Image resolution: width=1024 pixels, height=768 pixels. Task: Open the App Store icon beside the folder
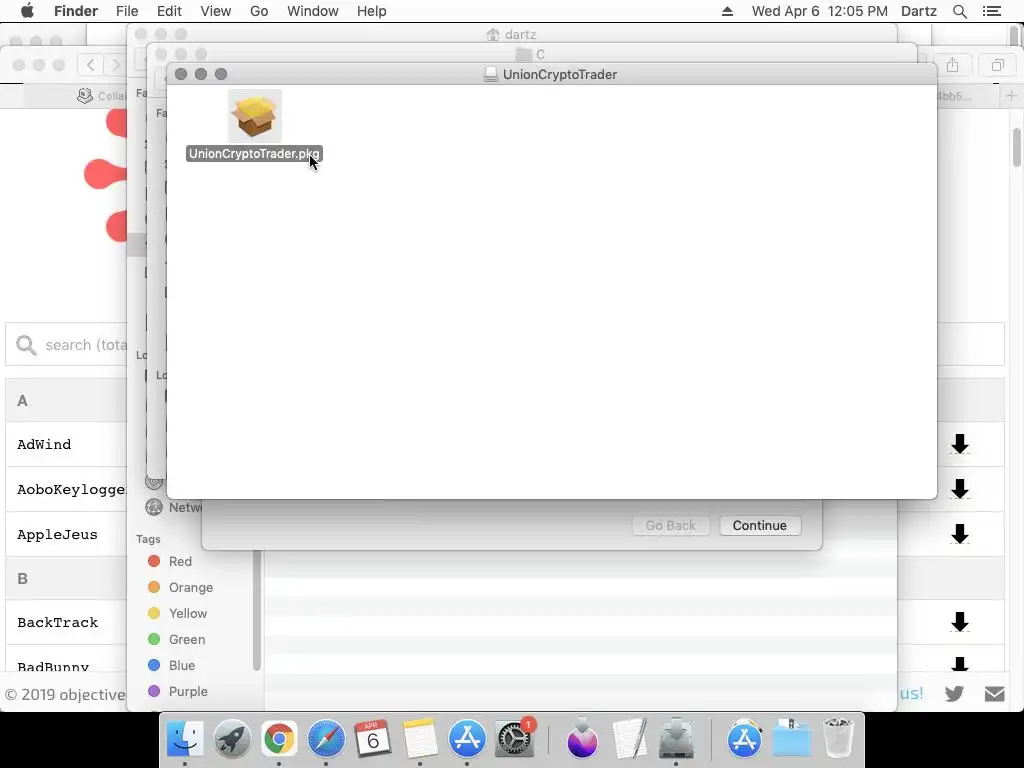tap(744, 739)
